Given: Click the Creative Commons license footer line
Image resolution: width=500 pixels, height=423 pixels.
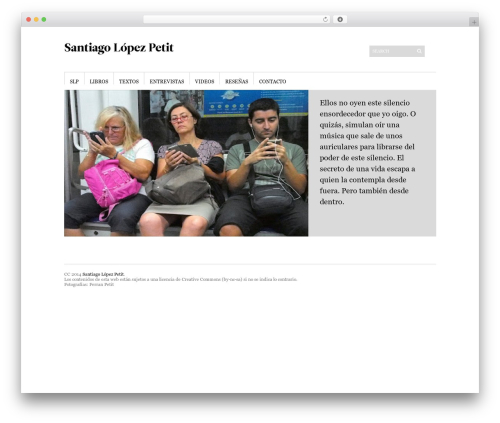Looking at the screenshot, I should tap(180, 279).
